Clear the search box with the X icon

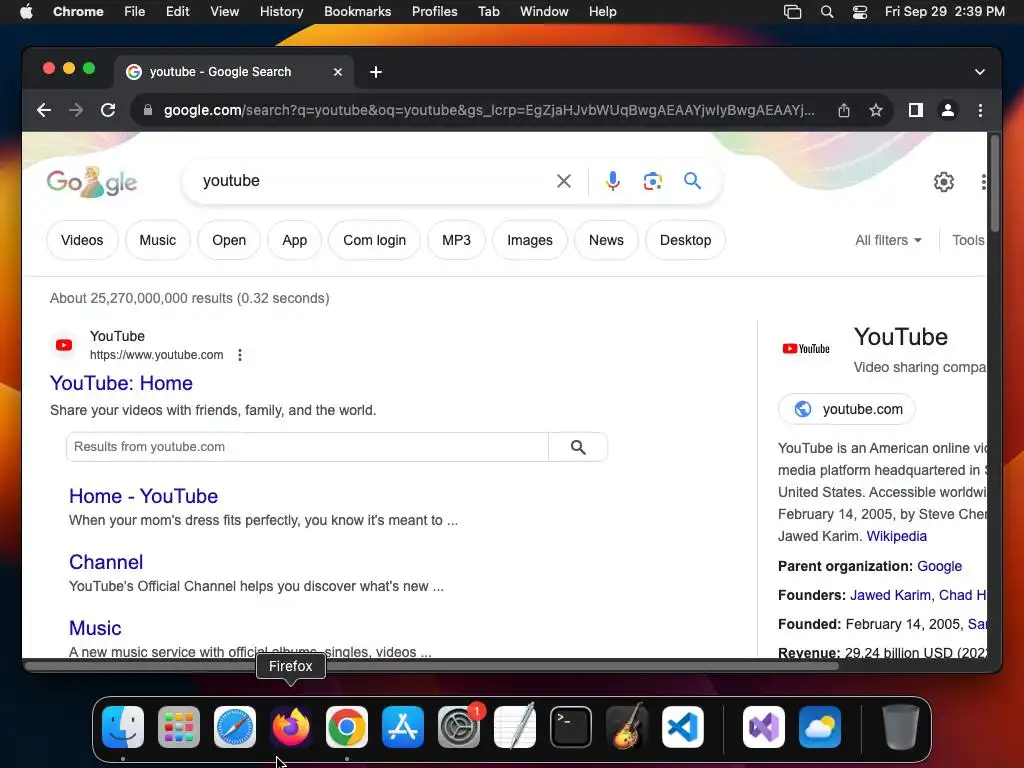click(x=564, y=181)
